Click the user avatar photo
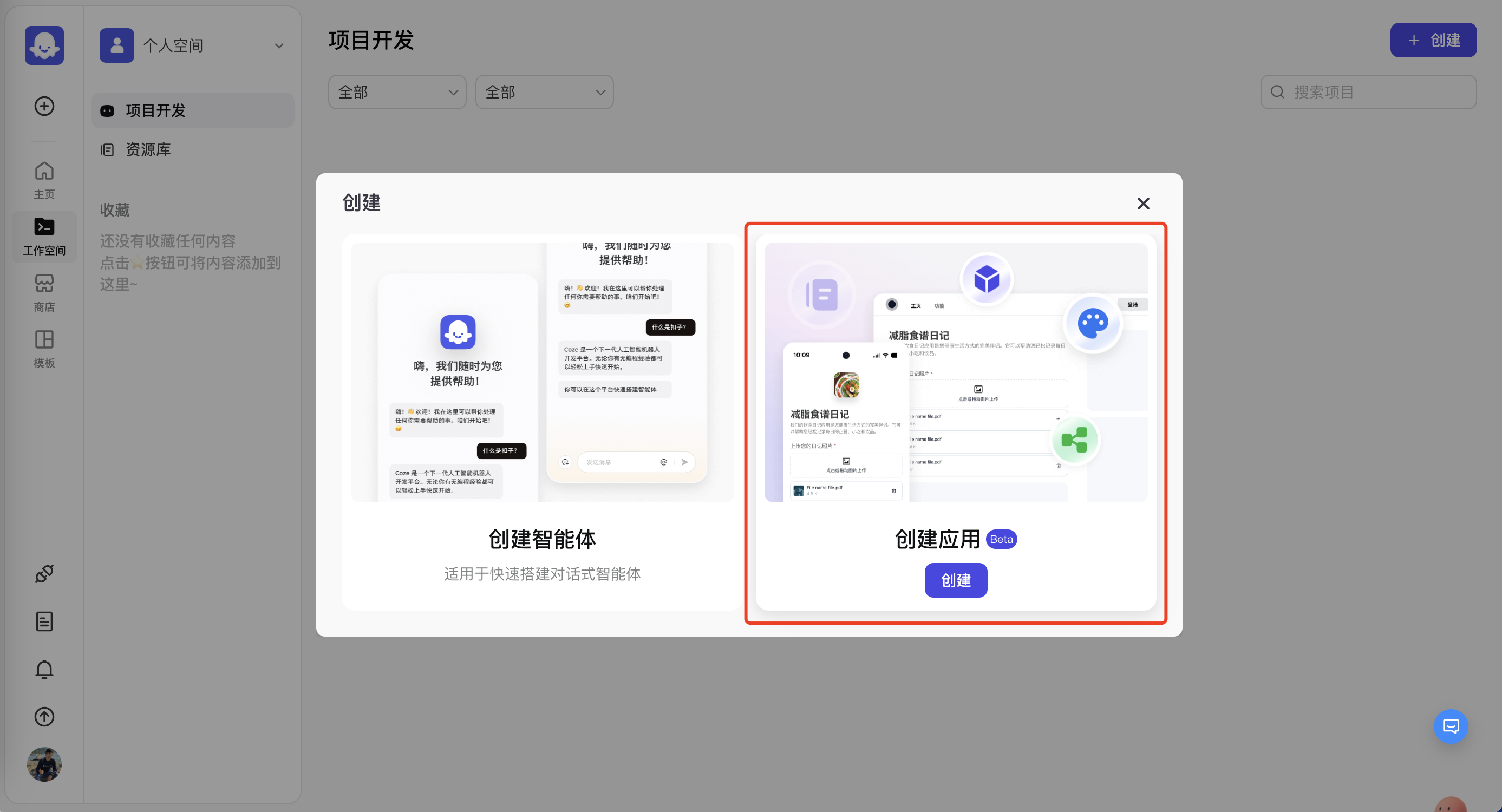Image resolution: width=1502 pixels, height=812 pixels. coord(44,764)
